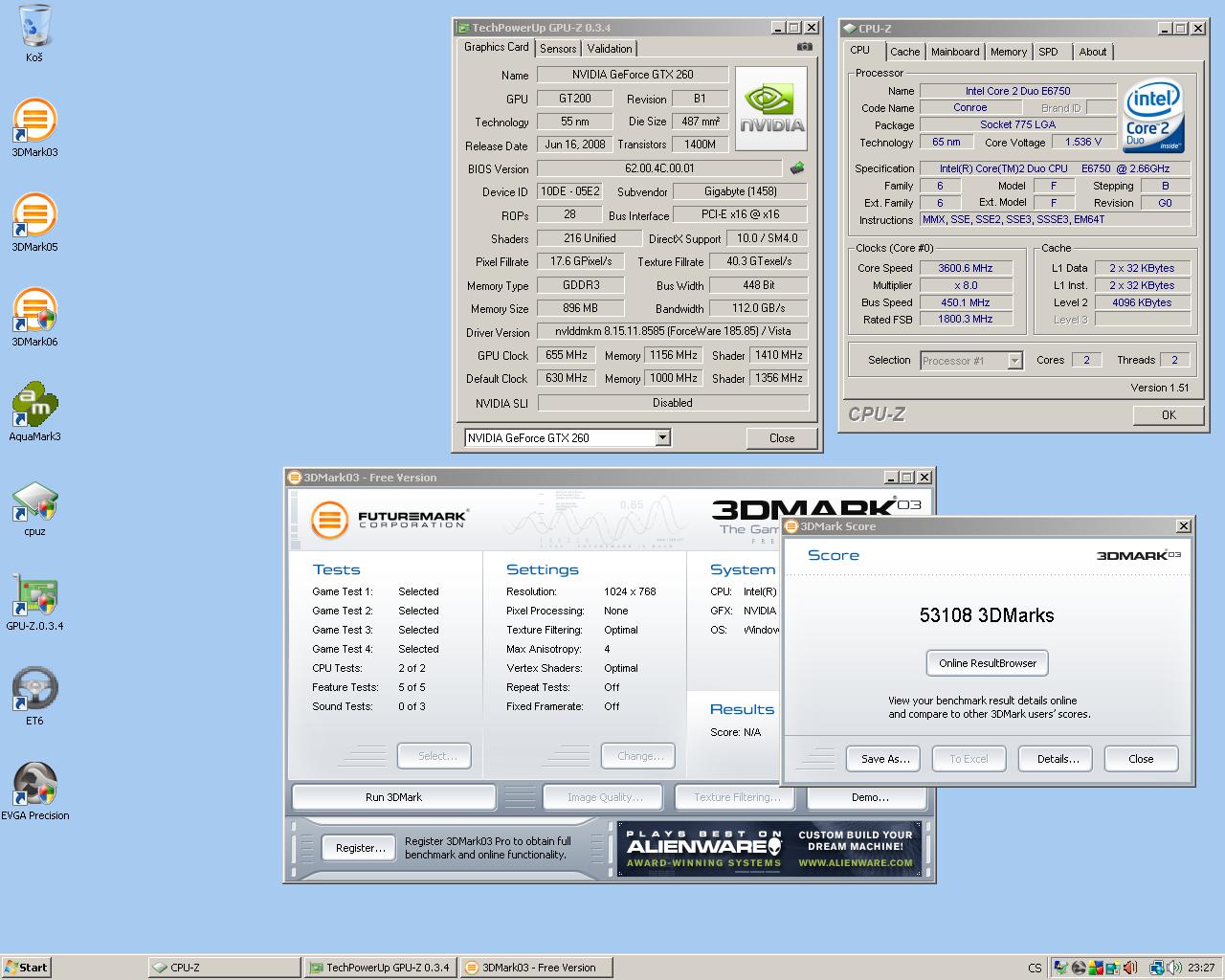Click the 53108 3DMarks score text

pyautogui.click(x=987, y=615)
